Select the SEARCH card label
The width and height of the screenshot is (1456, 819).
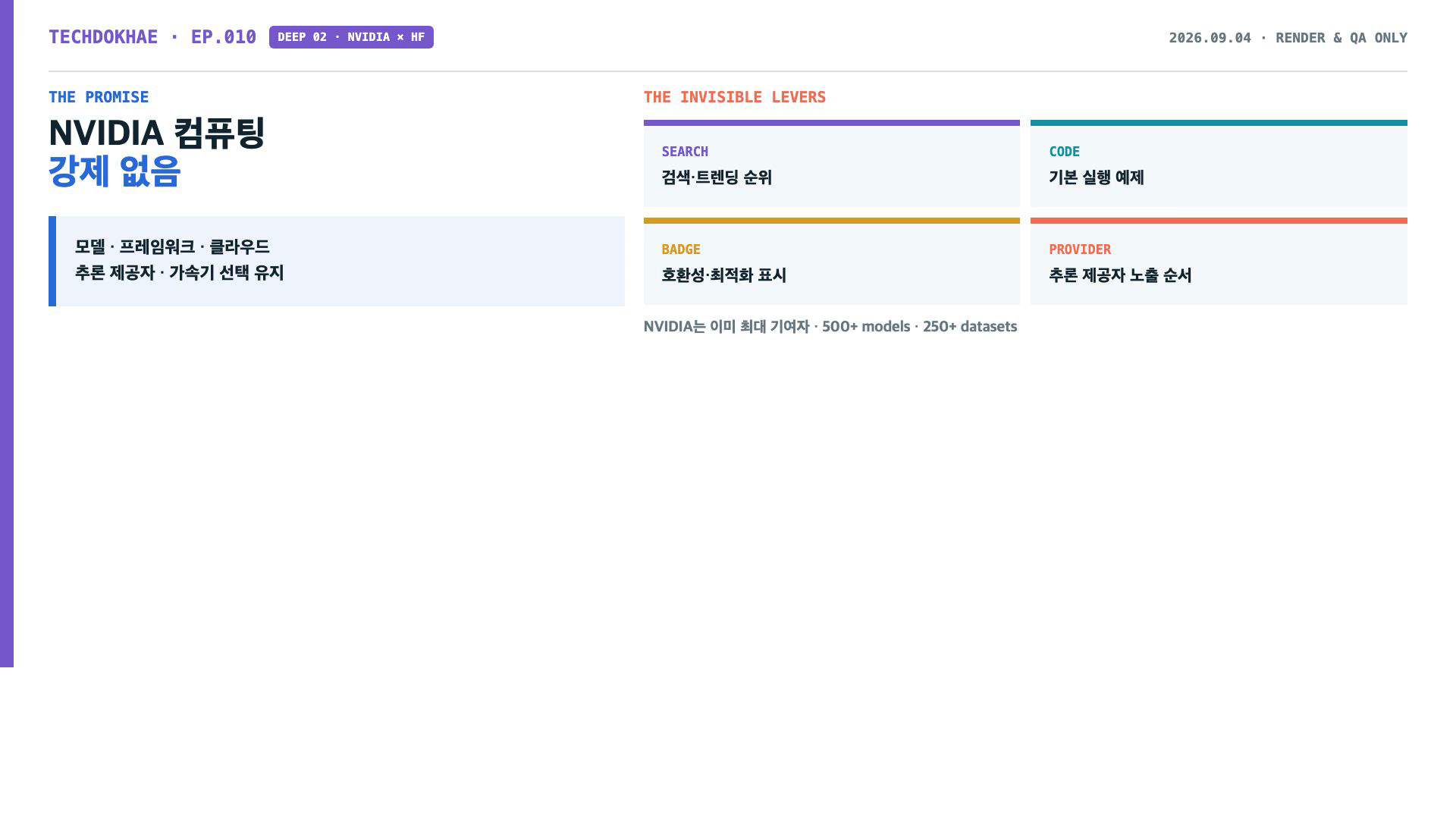(685, 152)
